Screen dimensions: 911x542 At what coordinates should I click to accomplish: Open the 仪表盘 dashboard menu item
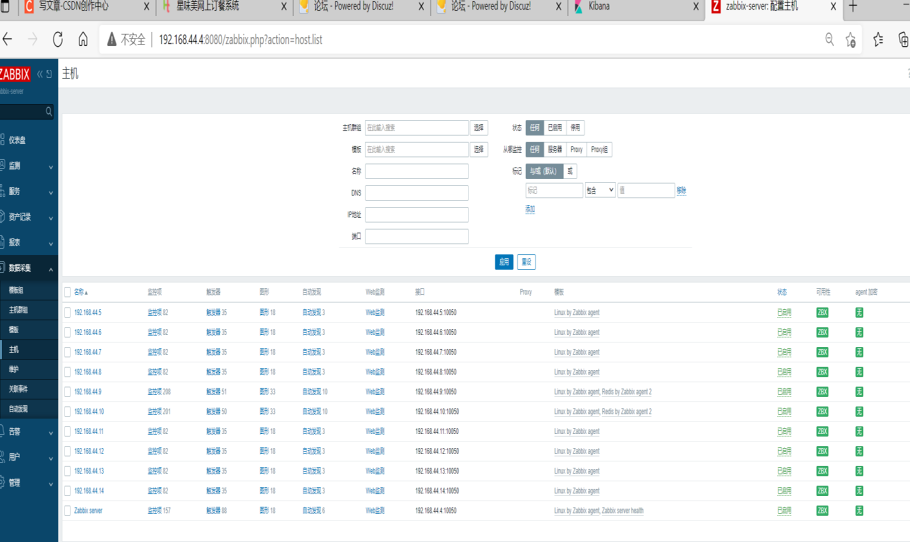click(17, 140)
